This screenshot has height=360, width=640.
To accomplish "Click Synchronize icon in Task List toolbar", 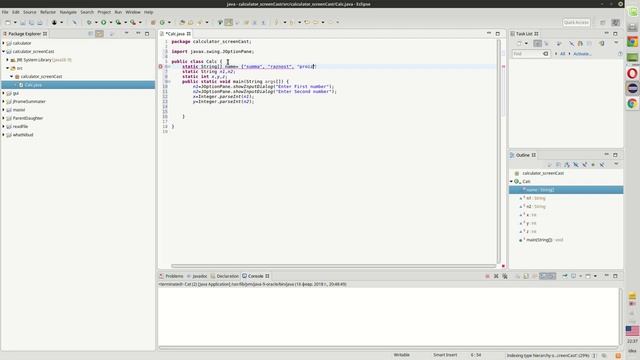I will [602, 43].
